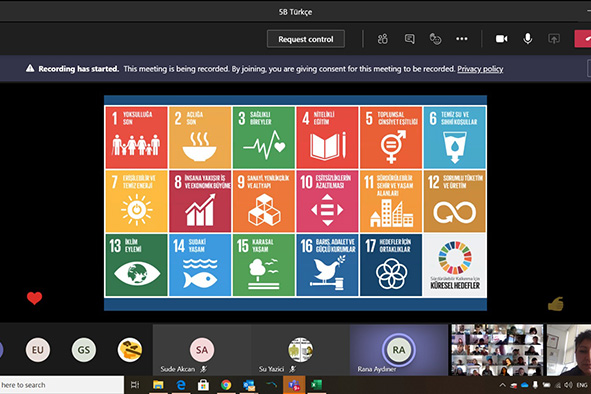The height and width of the screenshot is (394, 591).
Task: Toggle the microphone mute
Action: pyautogui.click(x=528, y=38)
